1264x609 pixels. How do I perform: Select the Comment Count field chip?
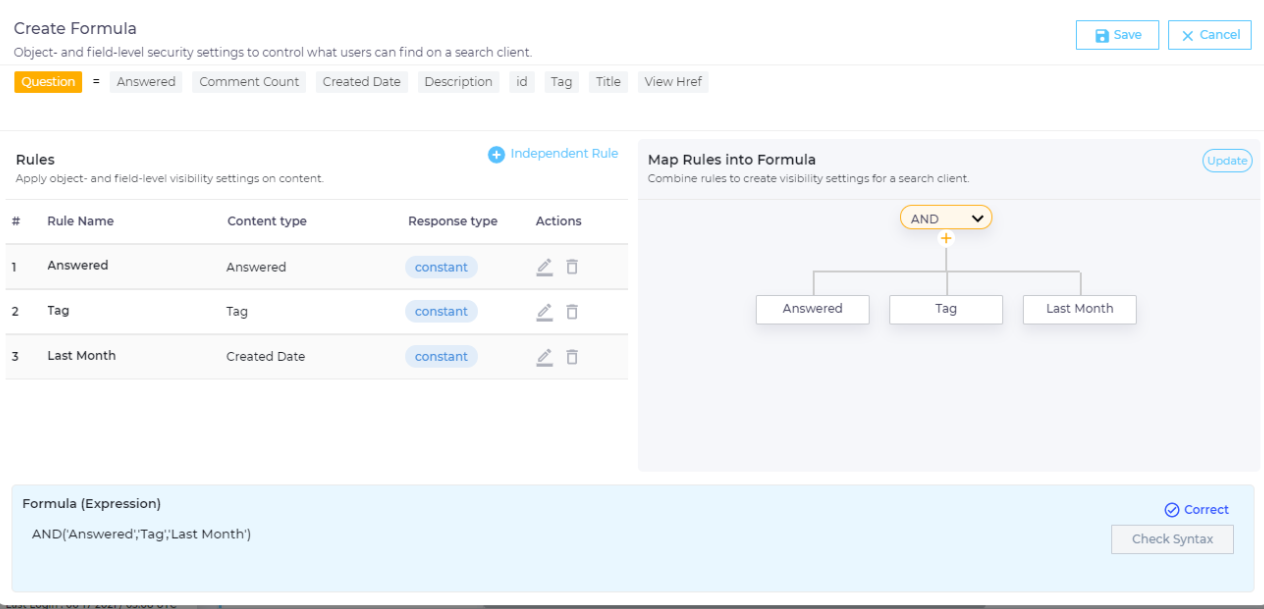[x=249, y=82]
